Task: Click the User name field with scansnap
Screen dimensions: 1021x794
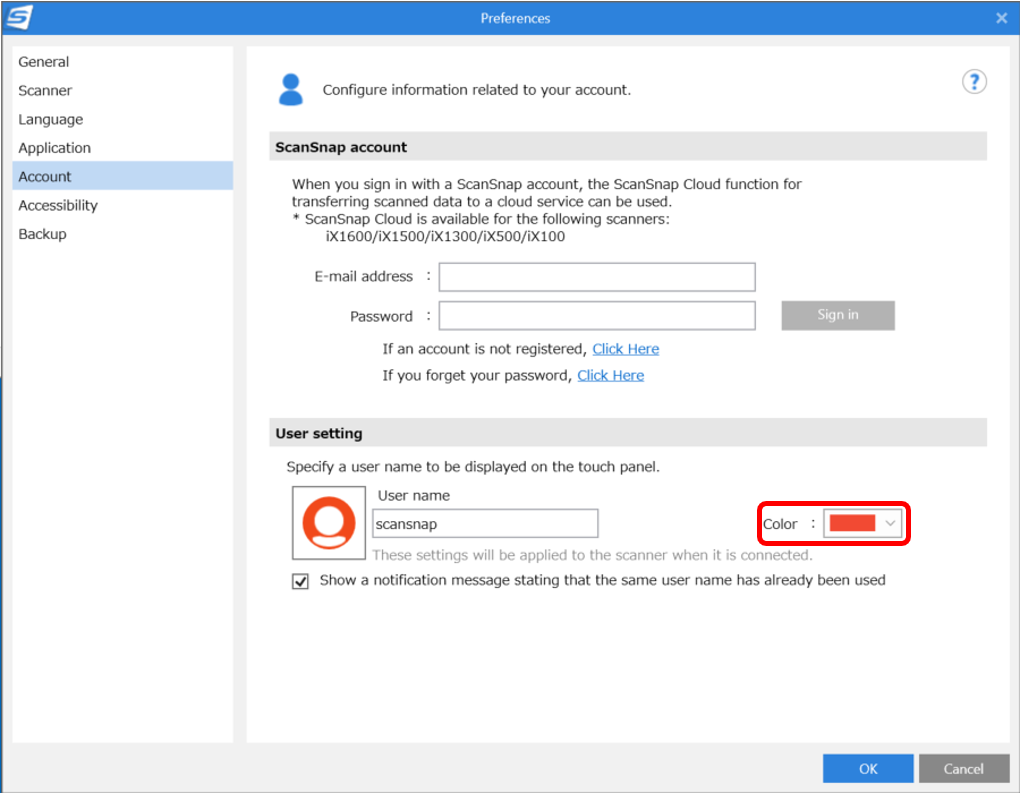Action: (x=484, y=524)
